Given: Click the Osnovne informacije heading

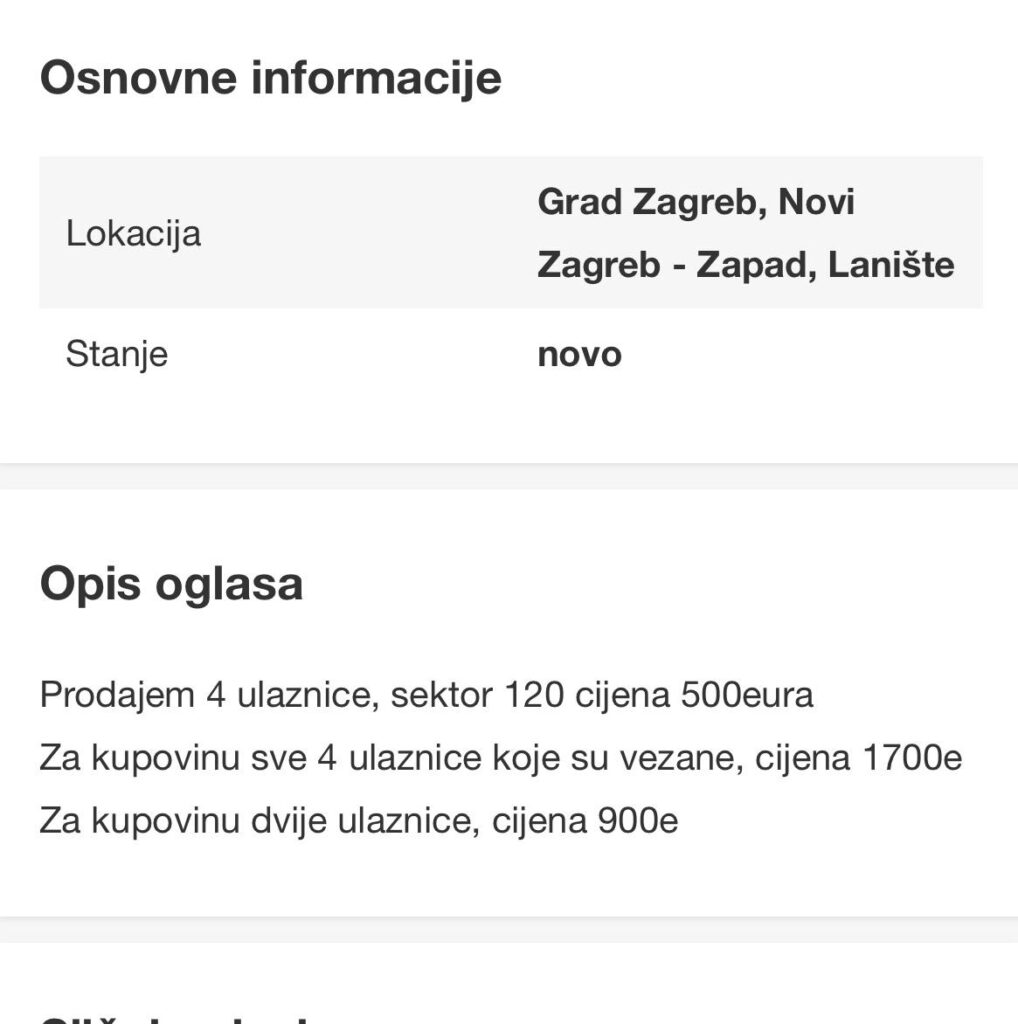Looking at the screenshot, I should click(x=270, y=78).
